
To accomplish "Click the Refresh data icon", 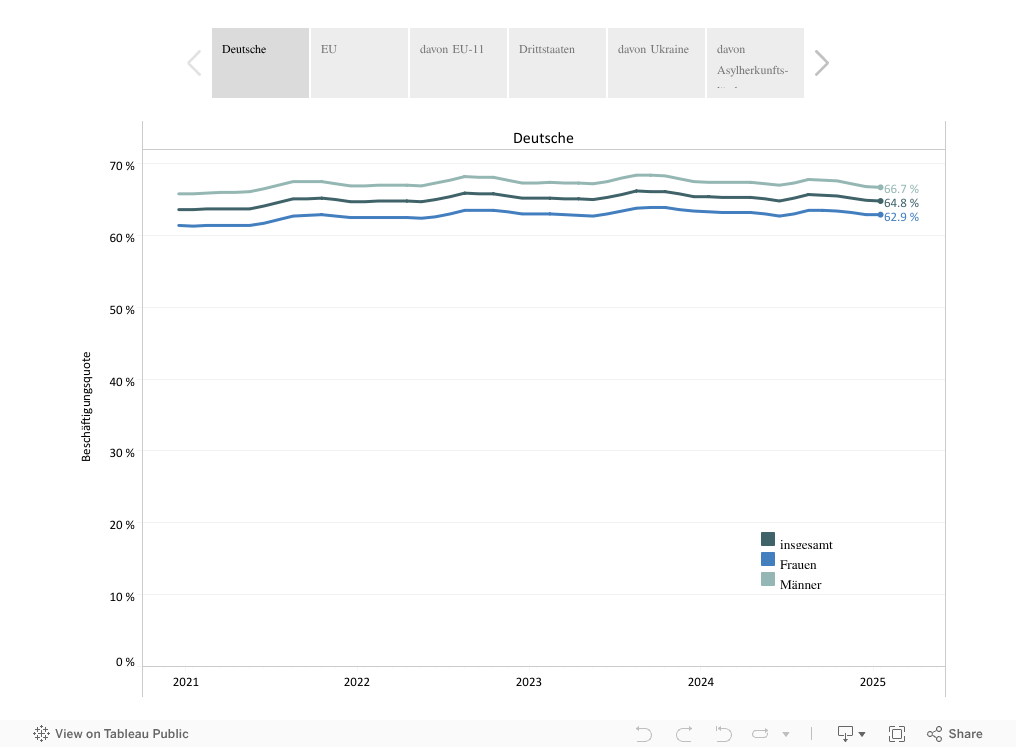I will [x=761, y=734].
